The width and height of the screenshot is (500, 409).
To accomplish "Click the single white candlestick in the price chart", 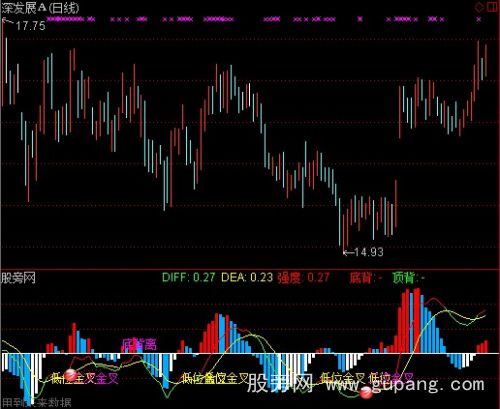I will pos(249,95).
